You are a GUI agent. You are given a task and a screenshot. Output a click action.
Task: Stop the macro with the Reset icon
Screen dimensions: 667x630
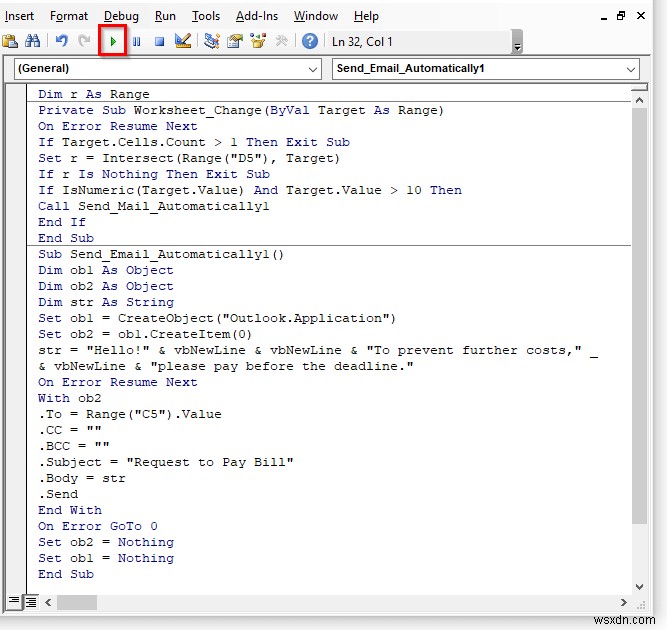160,41
